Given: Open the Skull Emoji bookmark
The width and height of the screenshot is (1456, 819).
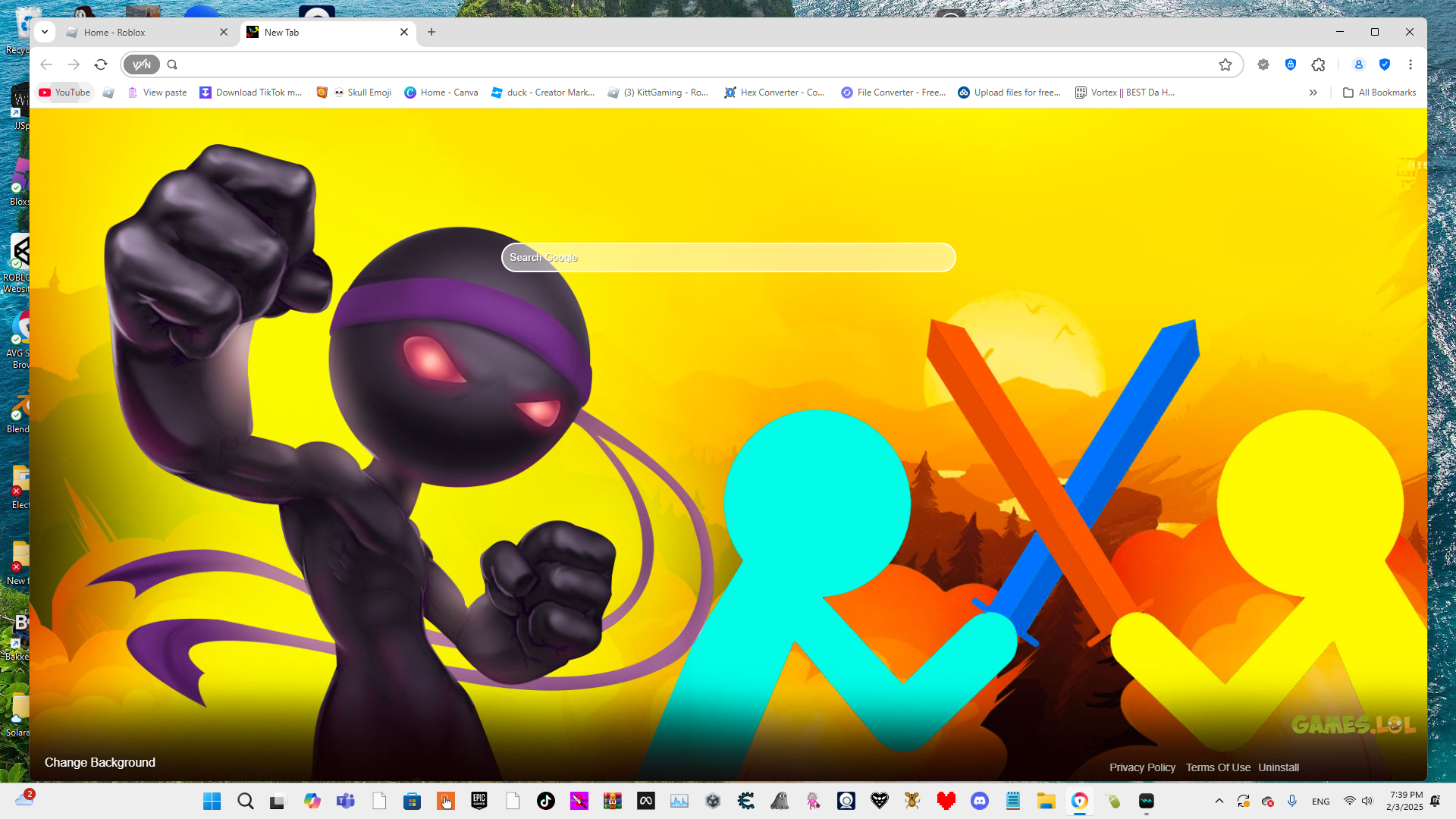Looking at the screenshot, I should [x=362, y=93].
